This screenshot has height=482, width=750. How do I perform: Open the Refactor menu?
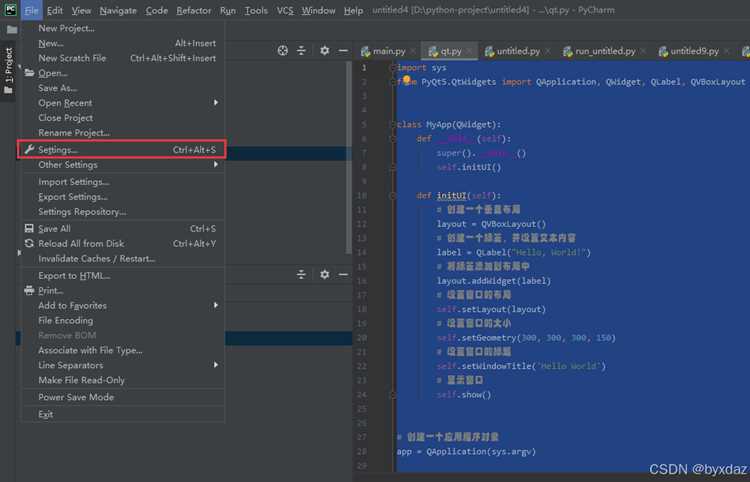194,10
